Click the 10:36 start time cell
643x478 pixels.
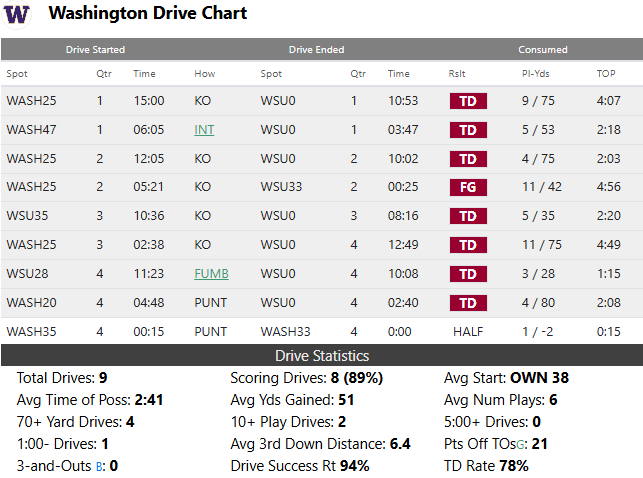[x=149, y=216]
